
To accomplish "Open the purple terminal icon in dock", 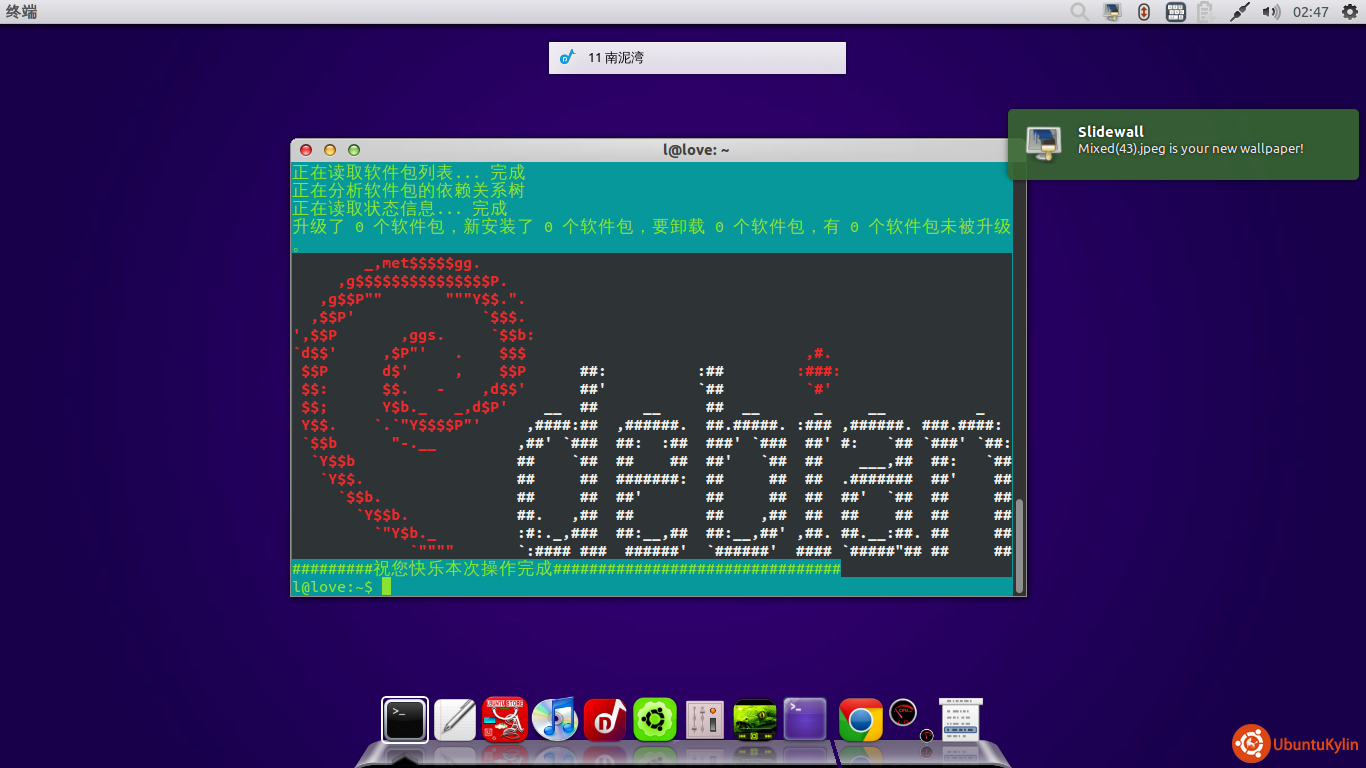I will (805, 719).
